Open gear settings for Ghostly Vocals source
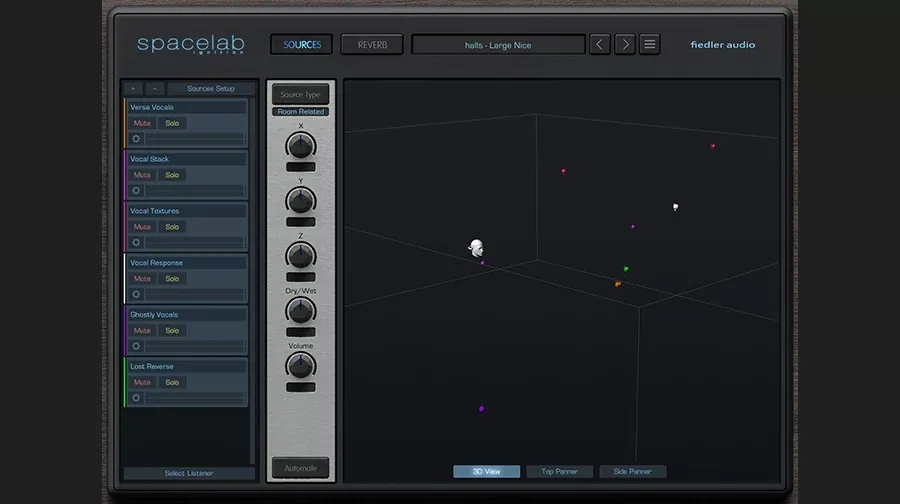The width and height of the screenshot is (900, 504). point(136,346)
